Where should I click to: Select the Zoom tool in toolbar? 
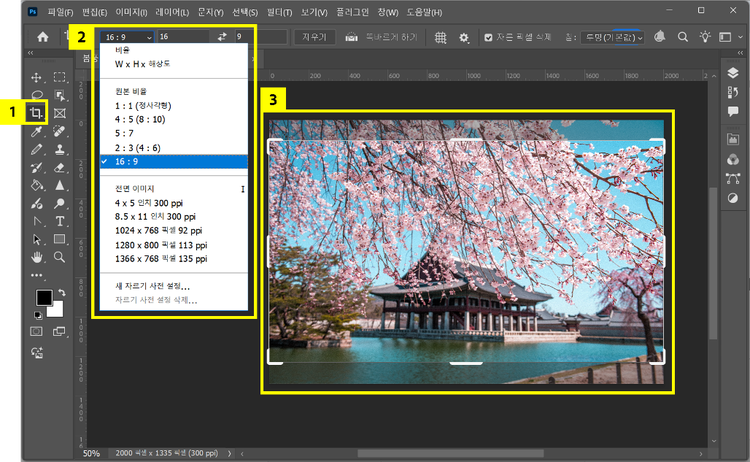point(60,257)
